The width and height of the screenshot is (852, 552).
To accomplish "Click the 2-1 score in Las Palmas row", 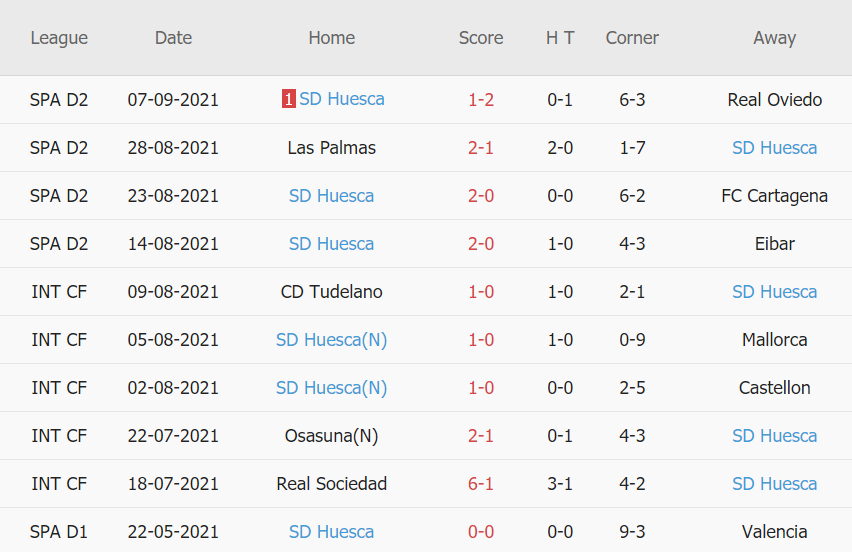I will [x=481, y=148].
